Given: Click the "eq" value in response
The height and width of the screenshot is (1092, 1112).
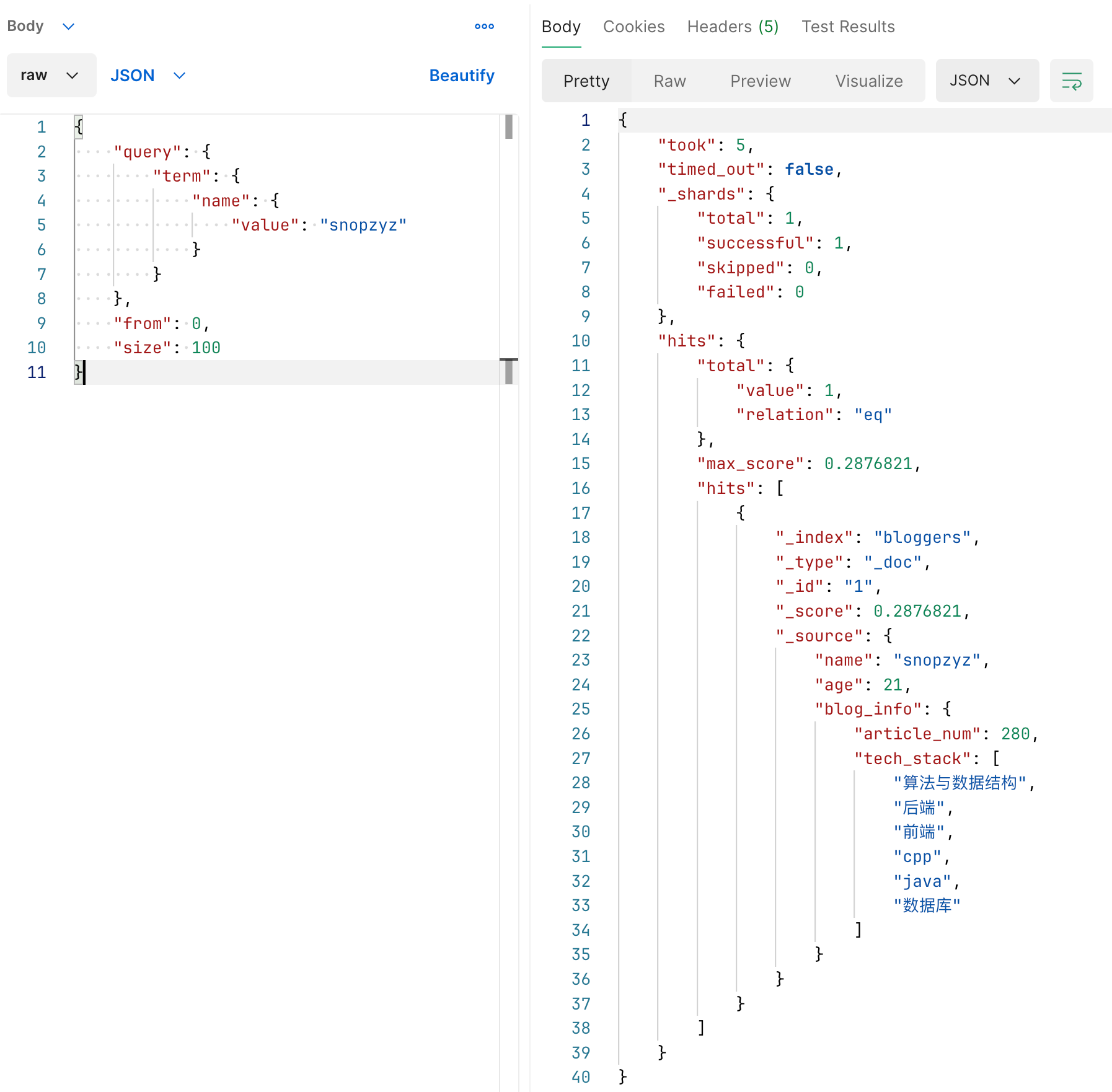Looking at the screenshot, I should pyautogui.click(x=873, y=415).
